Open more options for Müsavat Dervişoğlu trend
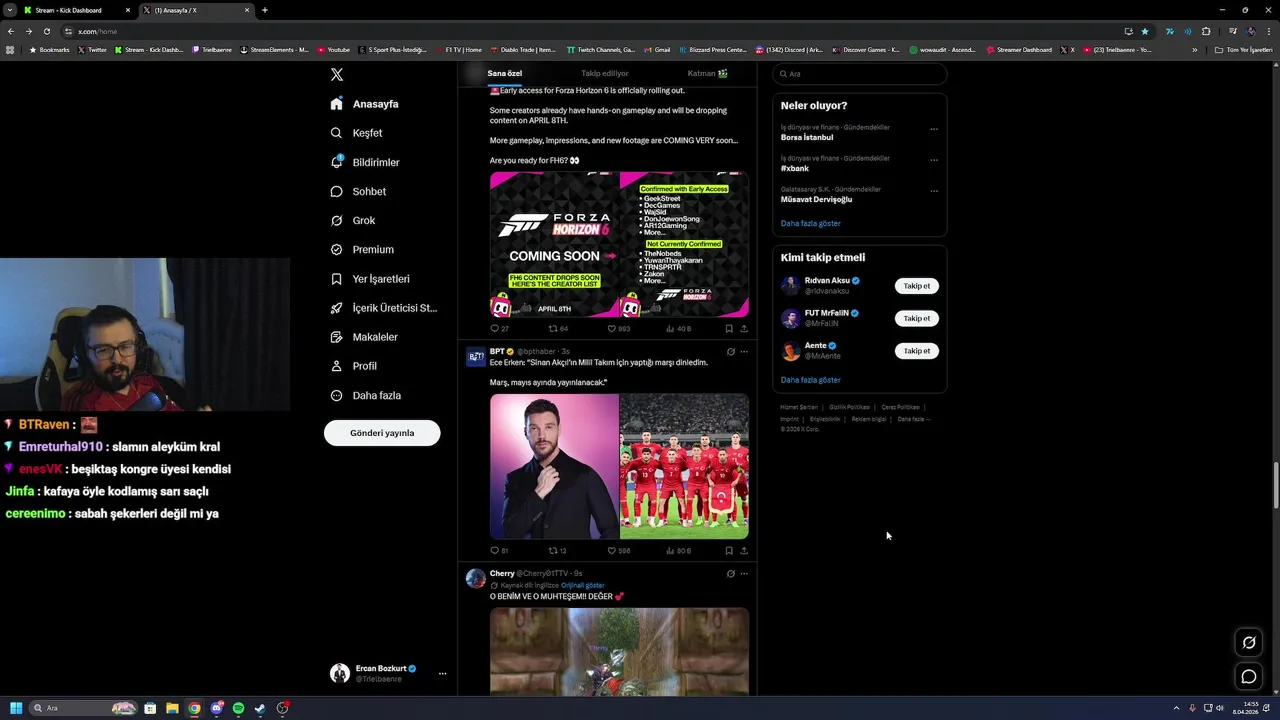The image size is (1280, 720). click(x=934, y=191)
